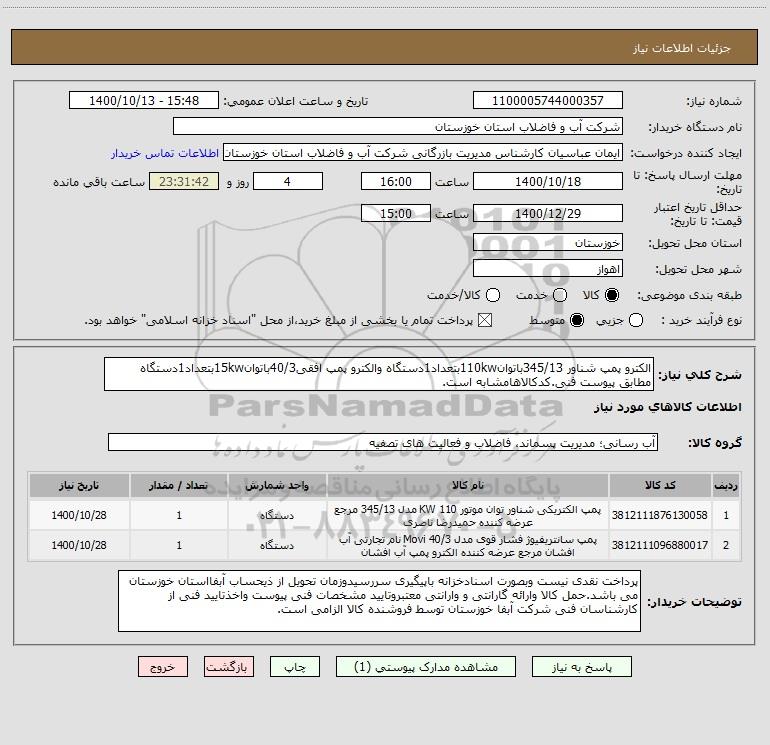Click the need date in row 2
Screen dimensions: 770x745
(79, 545)
